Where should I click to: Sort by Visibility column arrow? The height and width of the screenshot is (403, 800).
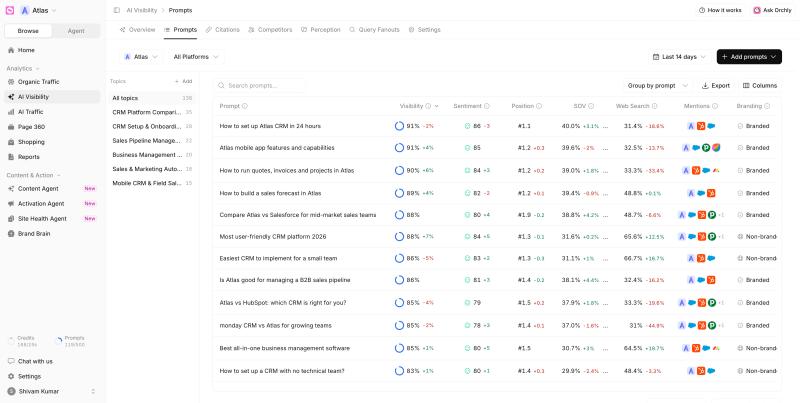tap(437, 106)
